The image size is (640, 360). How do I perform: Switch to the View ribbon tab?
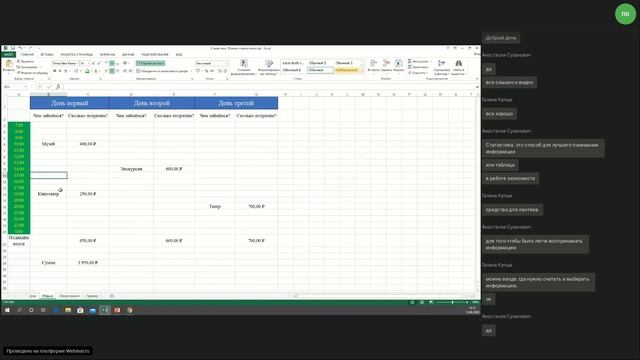coord(179,54)
